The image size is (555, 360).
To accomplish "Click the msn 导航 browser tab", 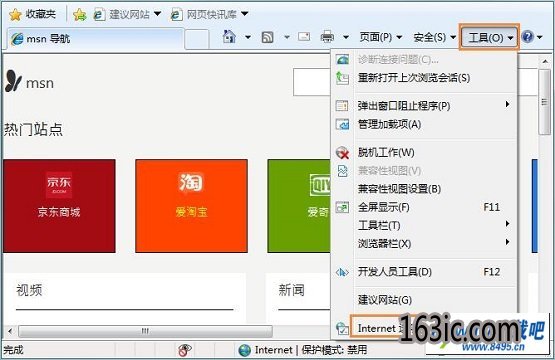I will [95, 39].
